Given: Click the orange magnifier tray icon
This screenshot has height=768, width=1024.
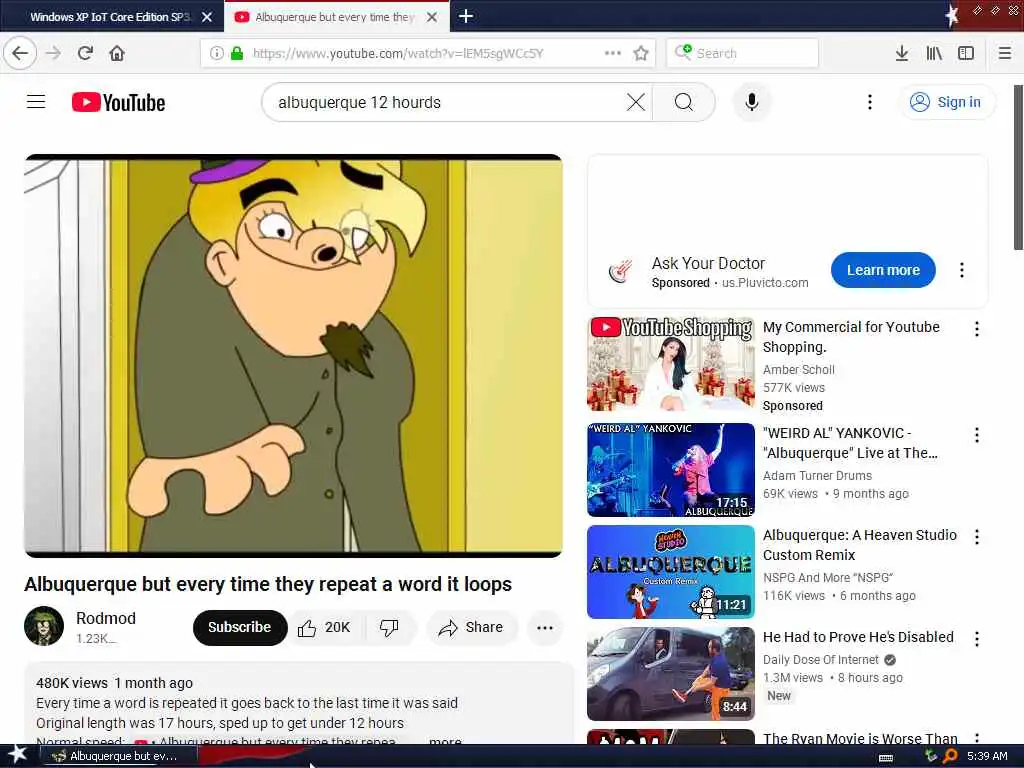Looking at the screenshot, I should [x=950, y=756].
